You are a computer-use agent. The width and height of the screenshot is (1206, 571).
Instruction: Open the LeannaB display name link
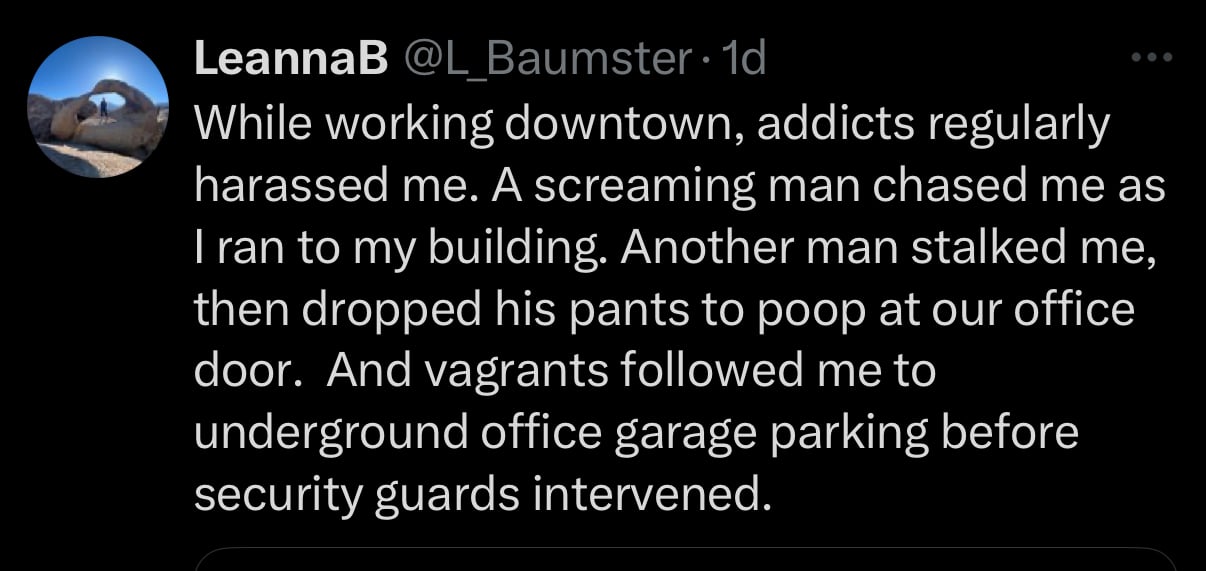click(290, 62)
